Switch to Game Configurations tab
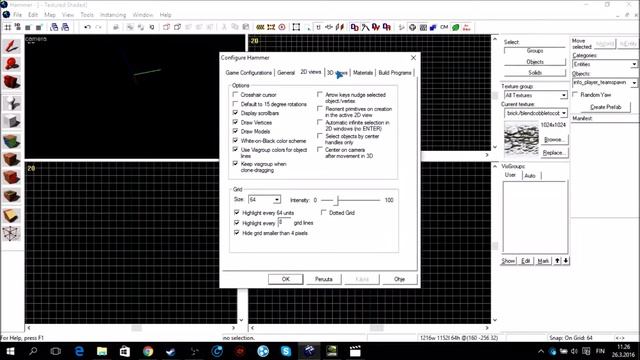 [249, 73]
